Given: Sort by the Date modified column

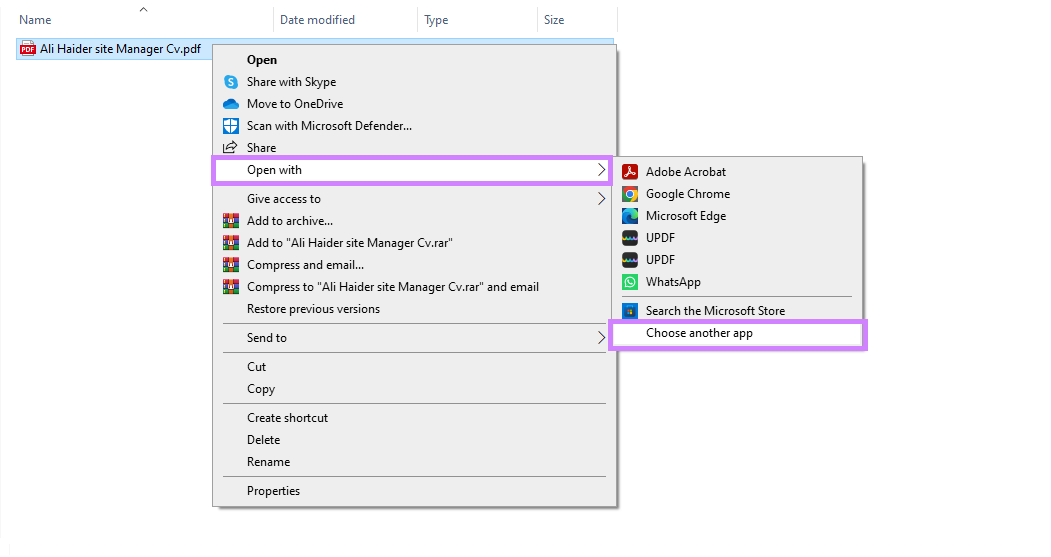Looking at the screenshot, I should tap(317, 20).
